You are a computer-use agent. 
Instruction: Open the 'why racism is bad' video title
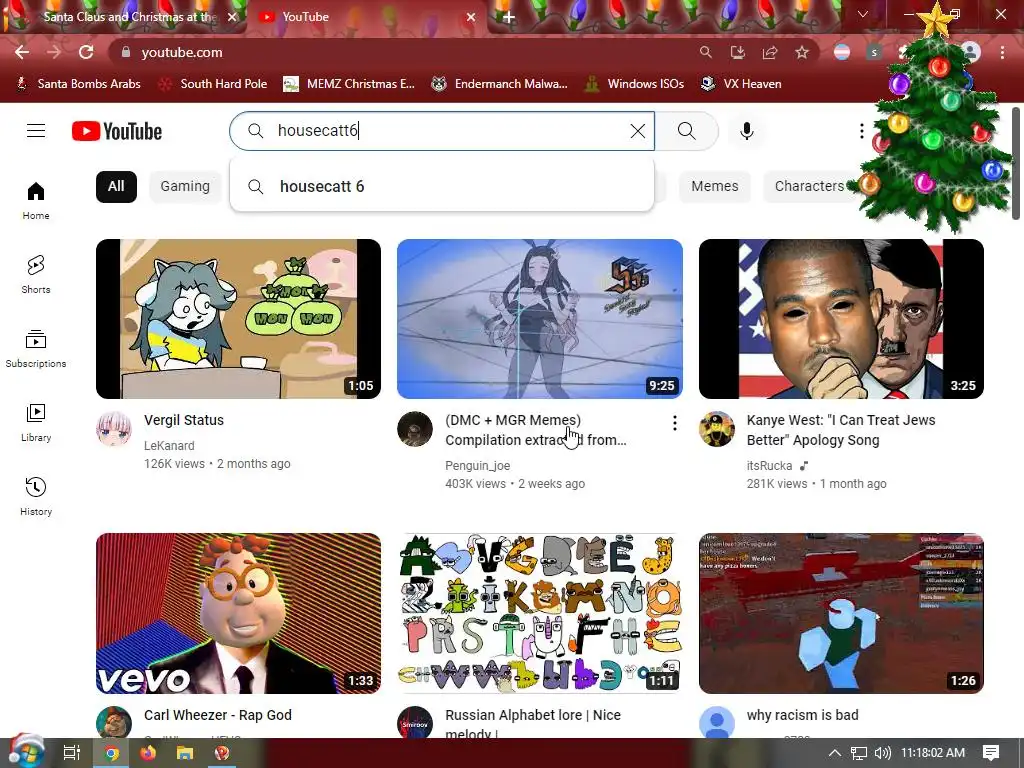pos(803,715)
